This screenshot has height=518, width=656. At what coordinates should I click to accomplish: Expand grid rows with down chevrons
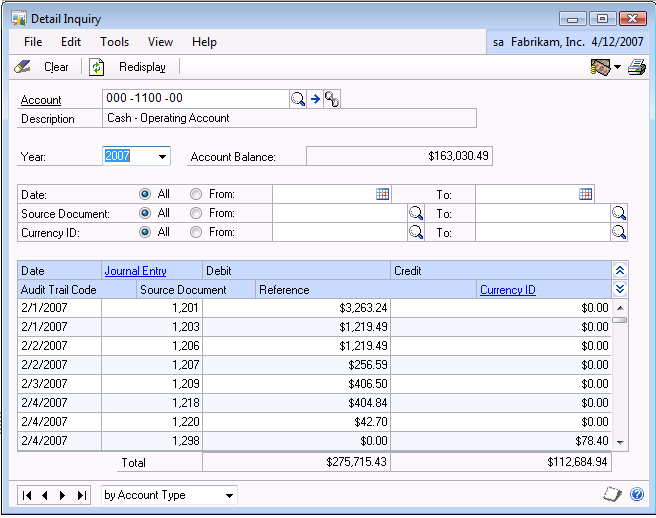click(x=620, y=289)
